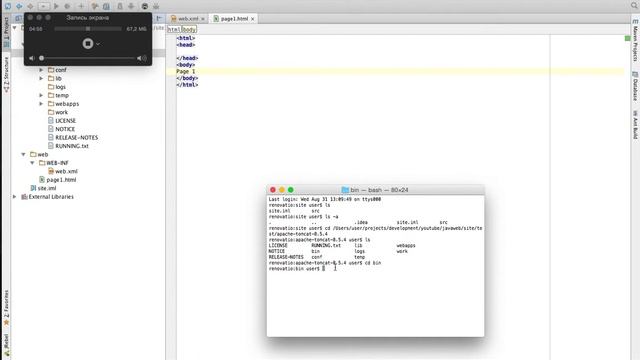The height and width of the screenshot is (360, 640).
Task: Click the plus icon in the main toolbar
Action: pyautogui.click(x=81, y=6)
